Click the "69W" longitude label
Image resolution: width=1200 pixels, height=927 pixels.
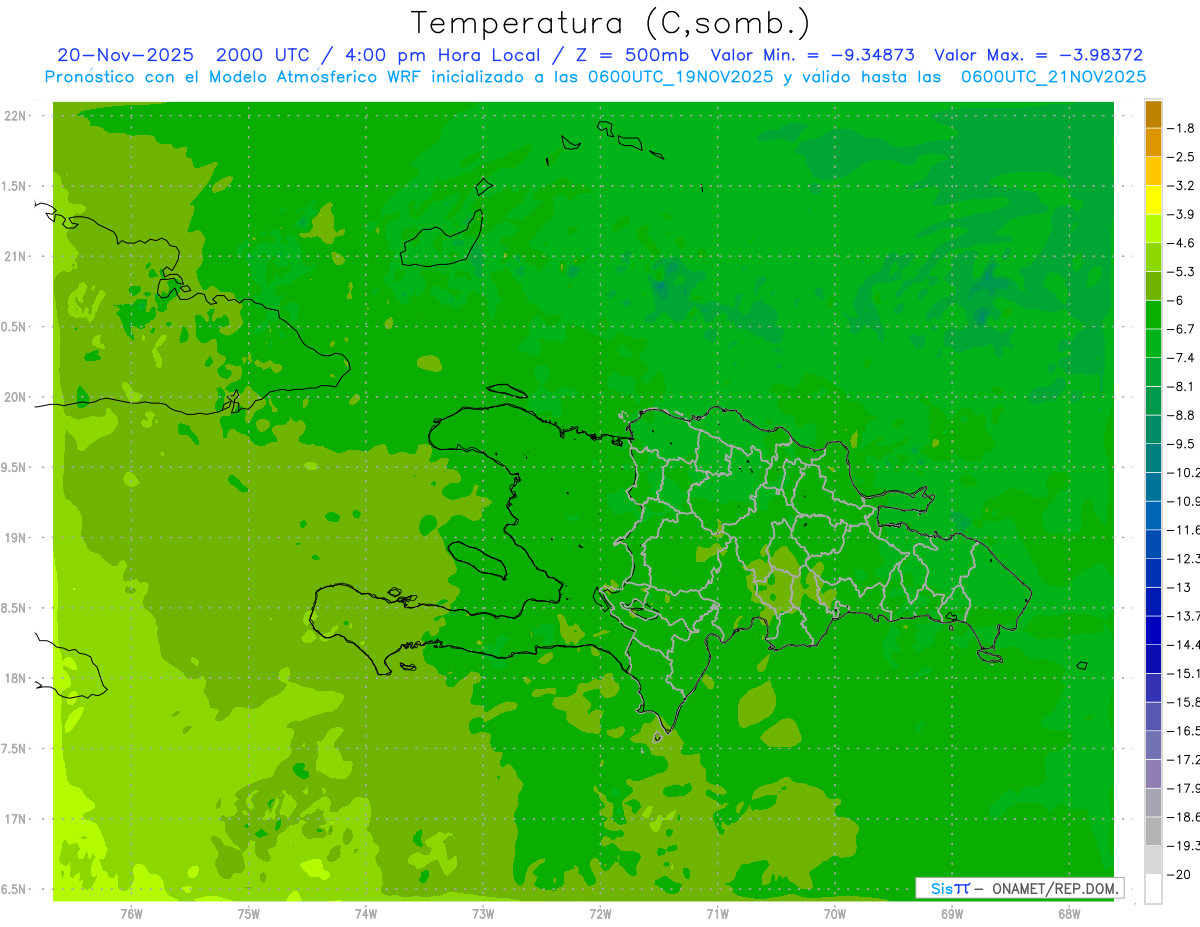pos(952,913)
